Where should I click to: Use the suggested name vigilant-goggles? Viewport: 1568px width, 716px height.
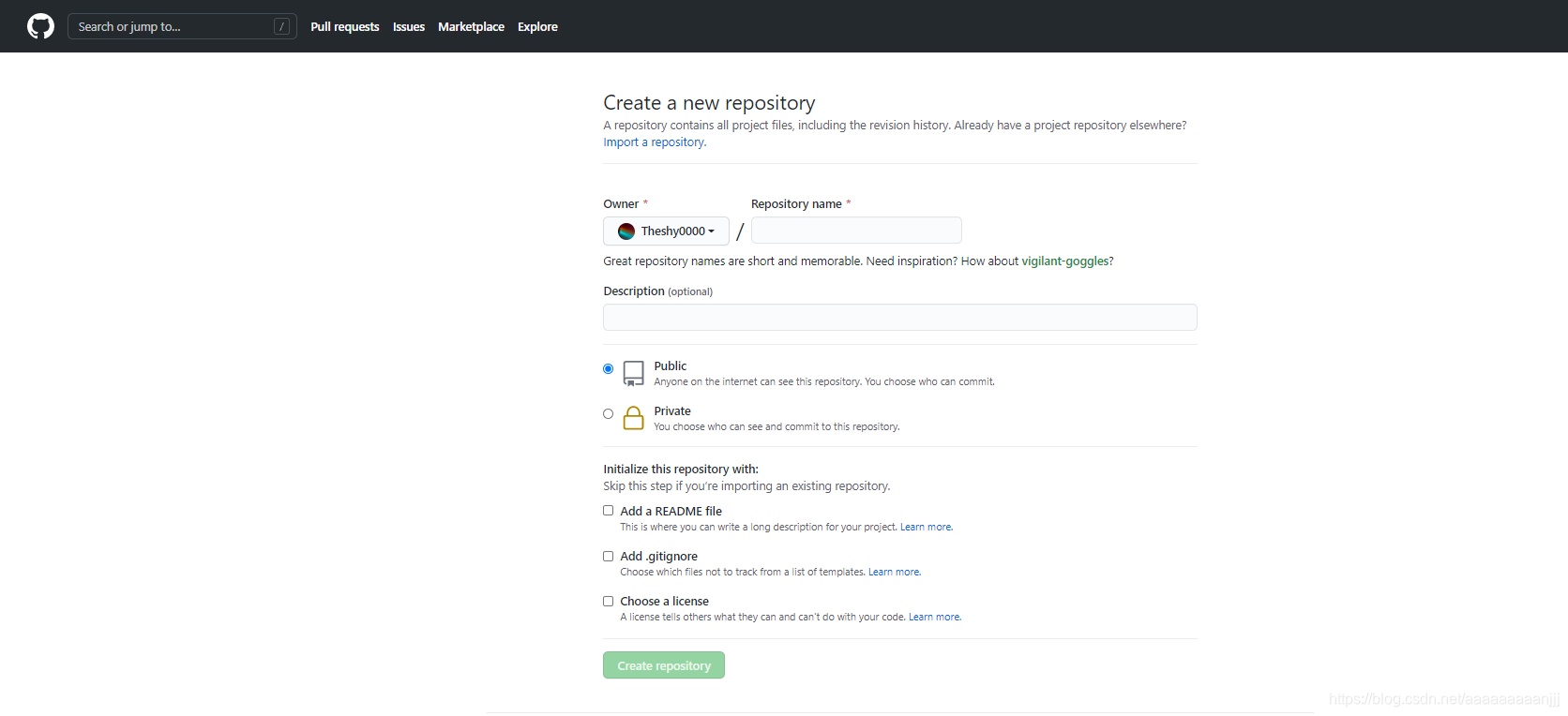(x=1064, y=261)
